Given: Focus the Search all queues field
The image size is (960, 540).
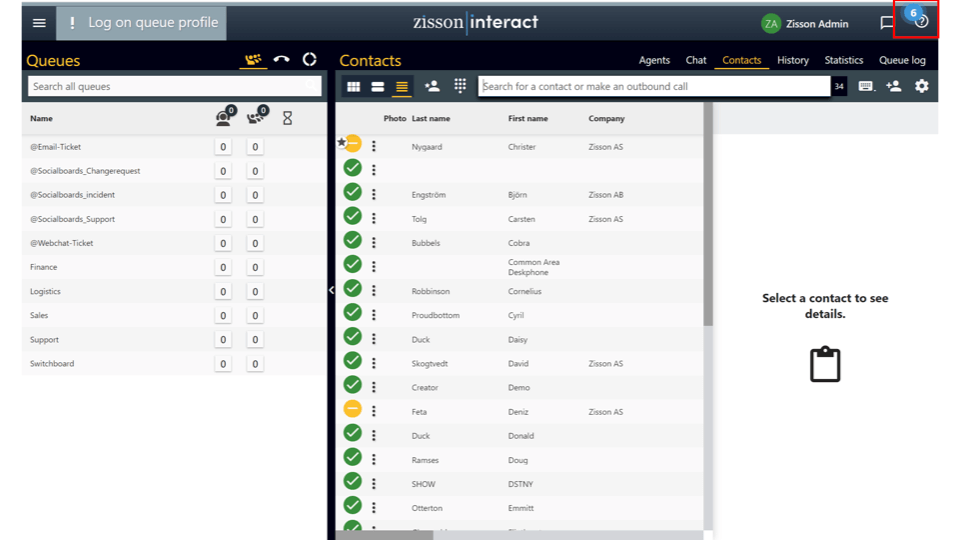Looking at the screenshot, I should [174, 86].
